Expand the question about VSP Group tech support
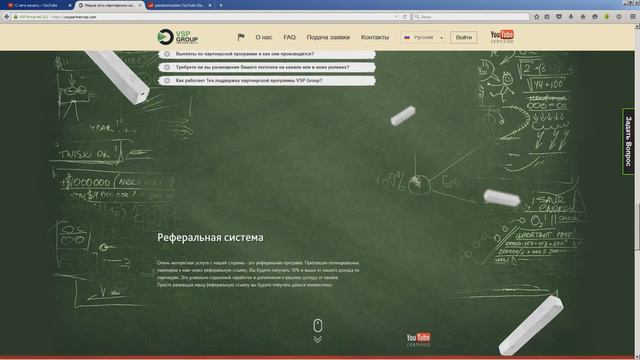This screenshot has height=360, width=640. click(x=267, y=81)
